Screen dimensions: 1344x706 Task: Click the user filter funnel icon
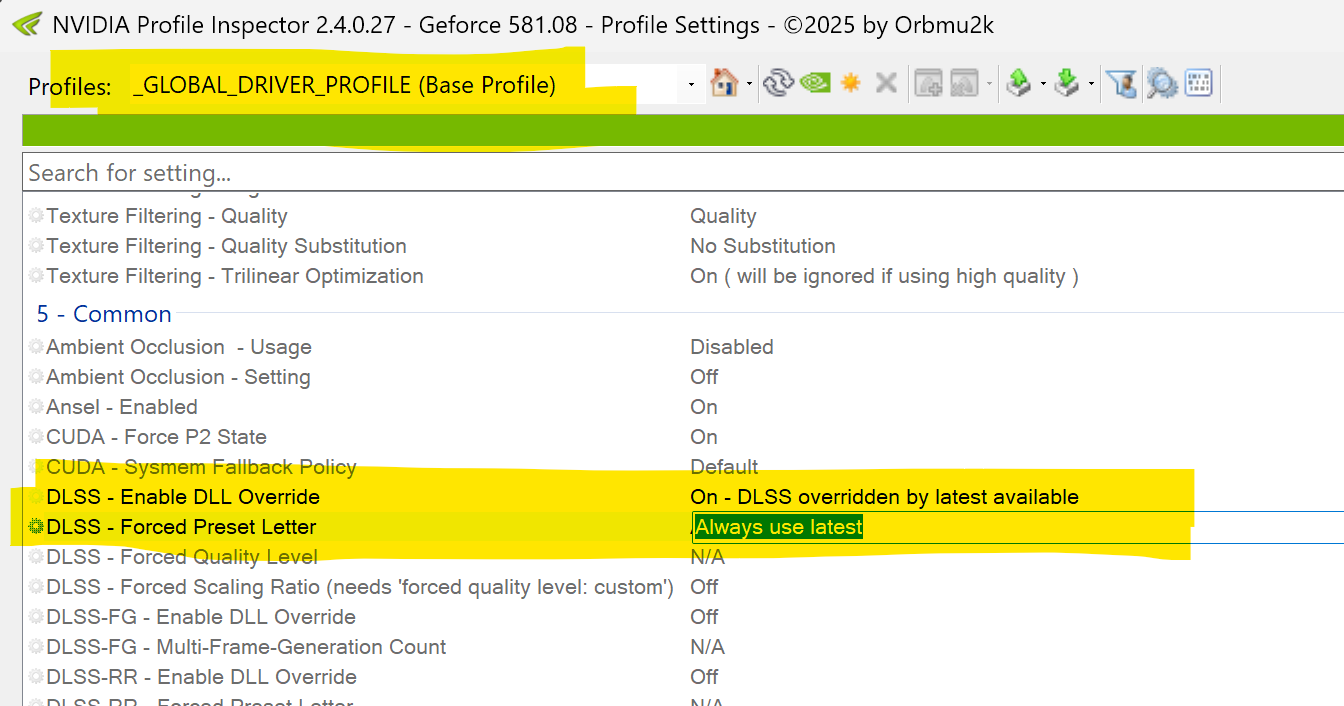(x=1122, y=84)
